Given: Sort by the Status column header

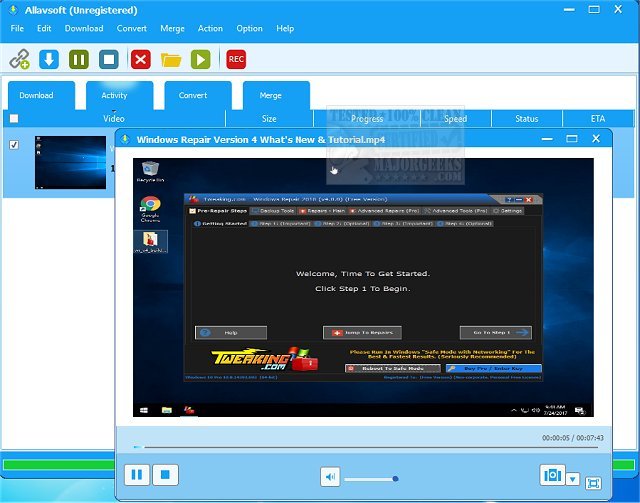Looking at the screenshot, I should (527, 118).
